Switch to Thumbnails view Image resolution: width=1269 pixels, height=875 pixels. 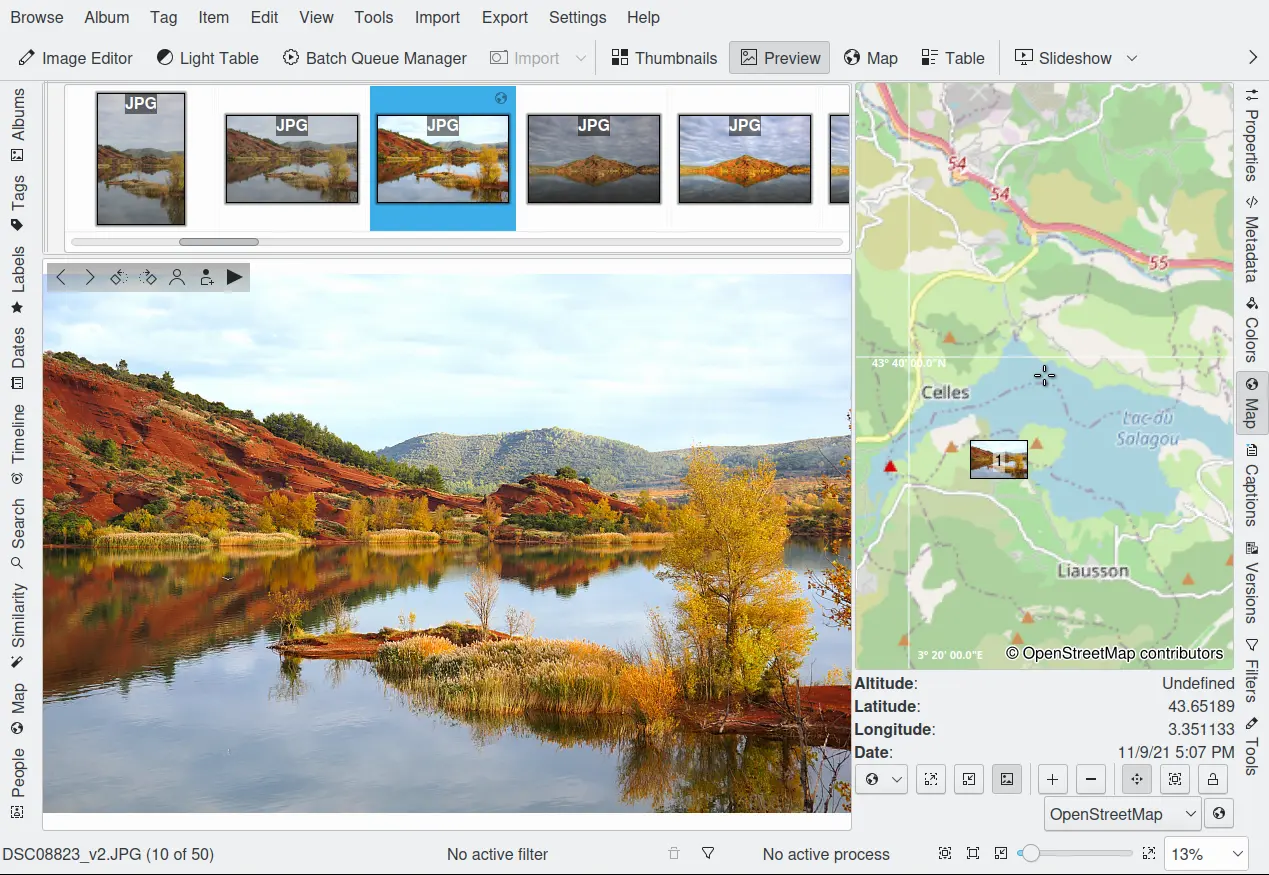coord(664,58)
